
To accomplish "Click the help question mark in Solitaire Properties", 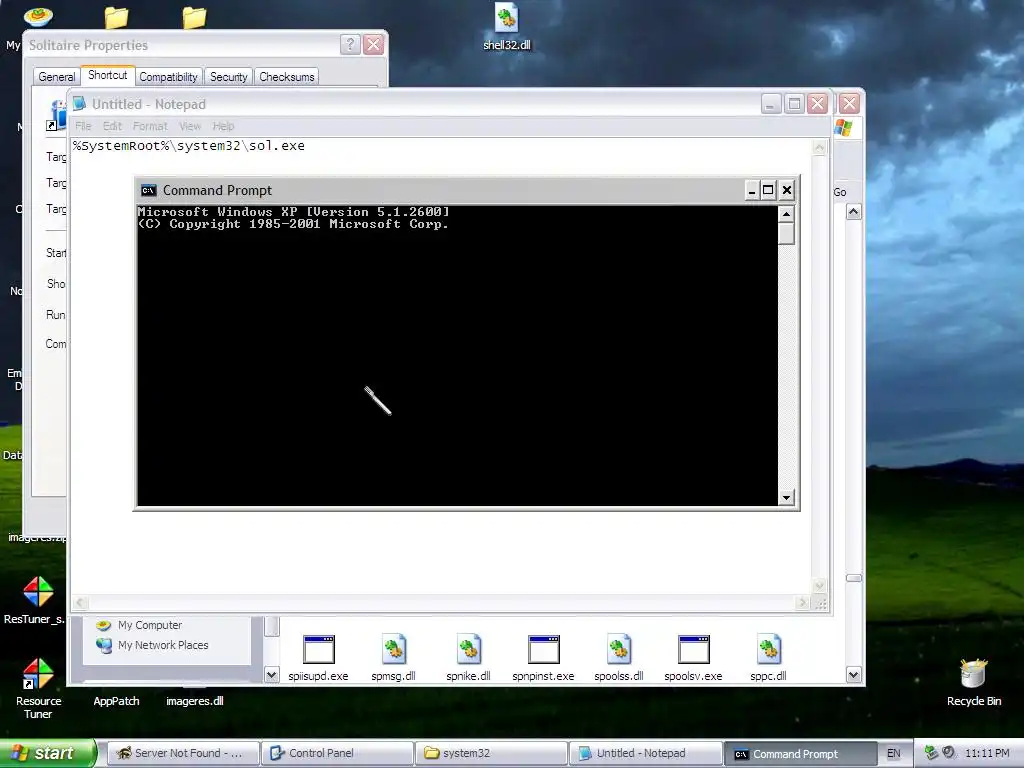I will (350, 44).
